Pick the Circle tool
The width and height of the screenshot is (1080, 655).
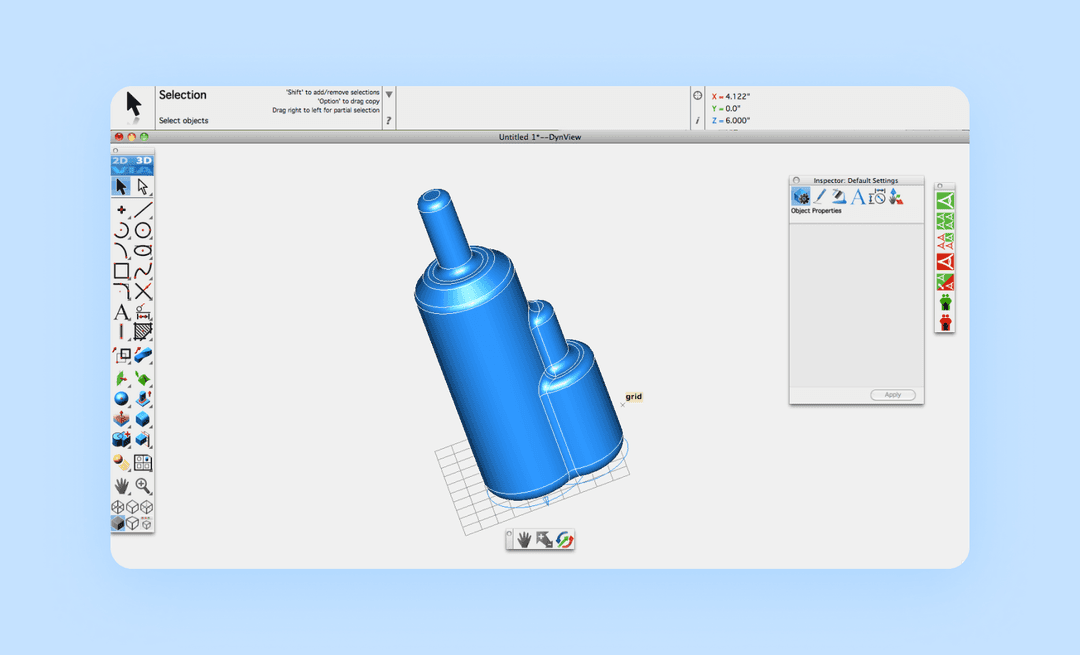[x=143, y=230]
